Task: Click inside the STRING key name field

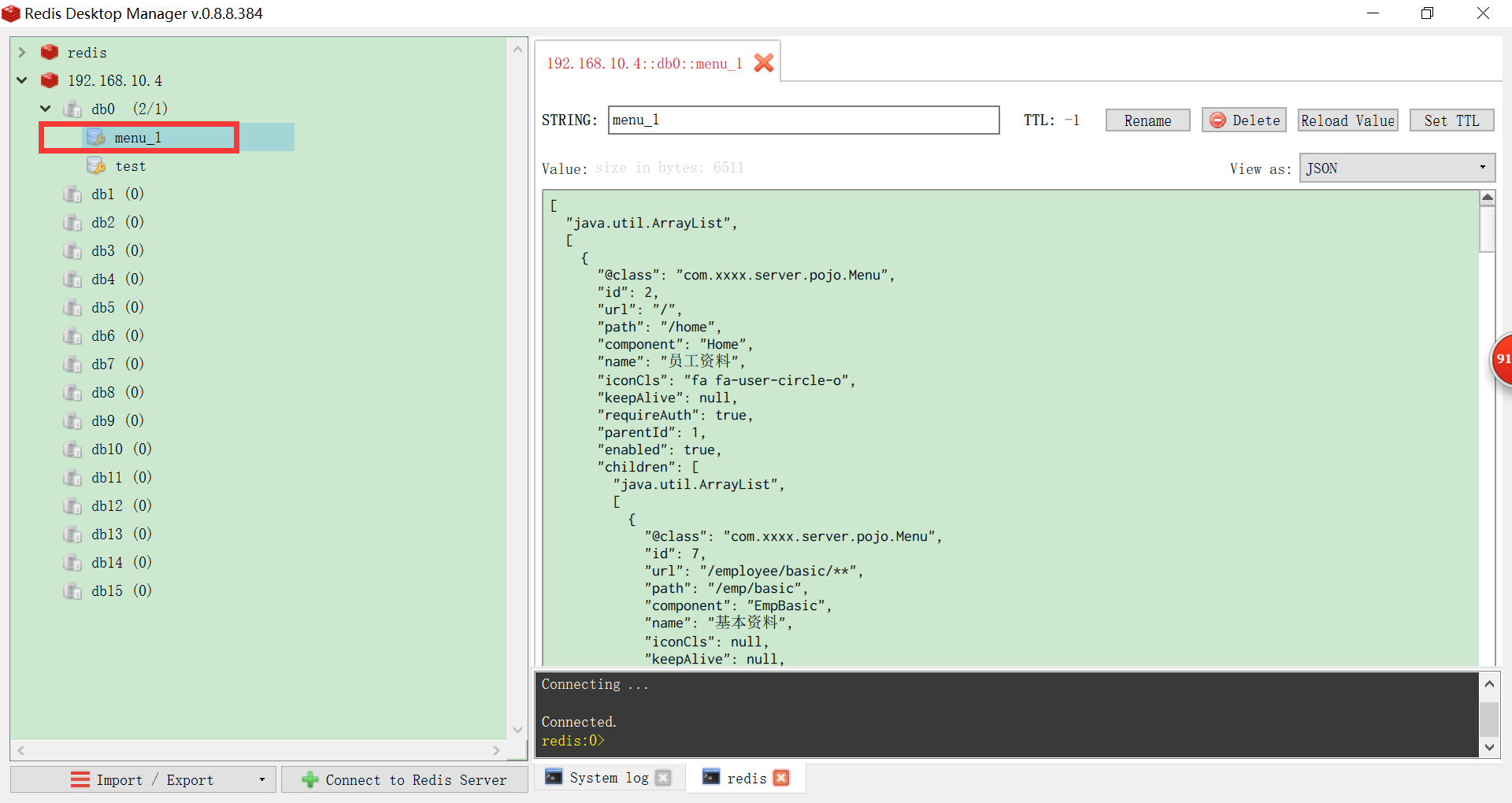Action: [803, 120]
